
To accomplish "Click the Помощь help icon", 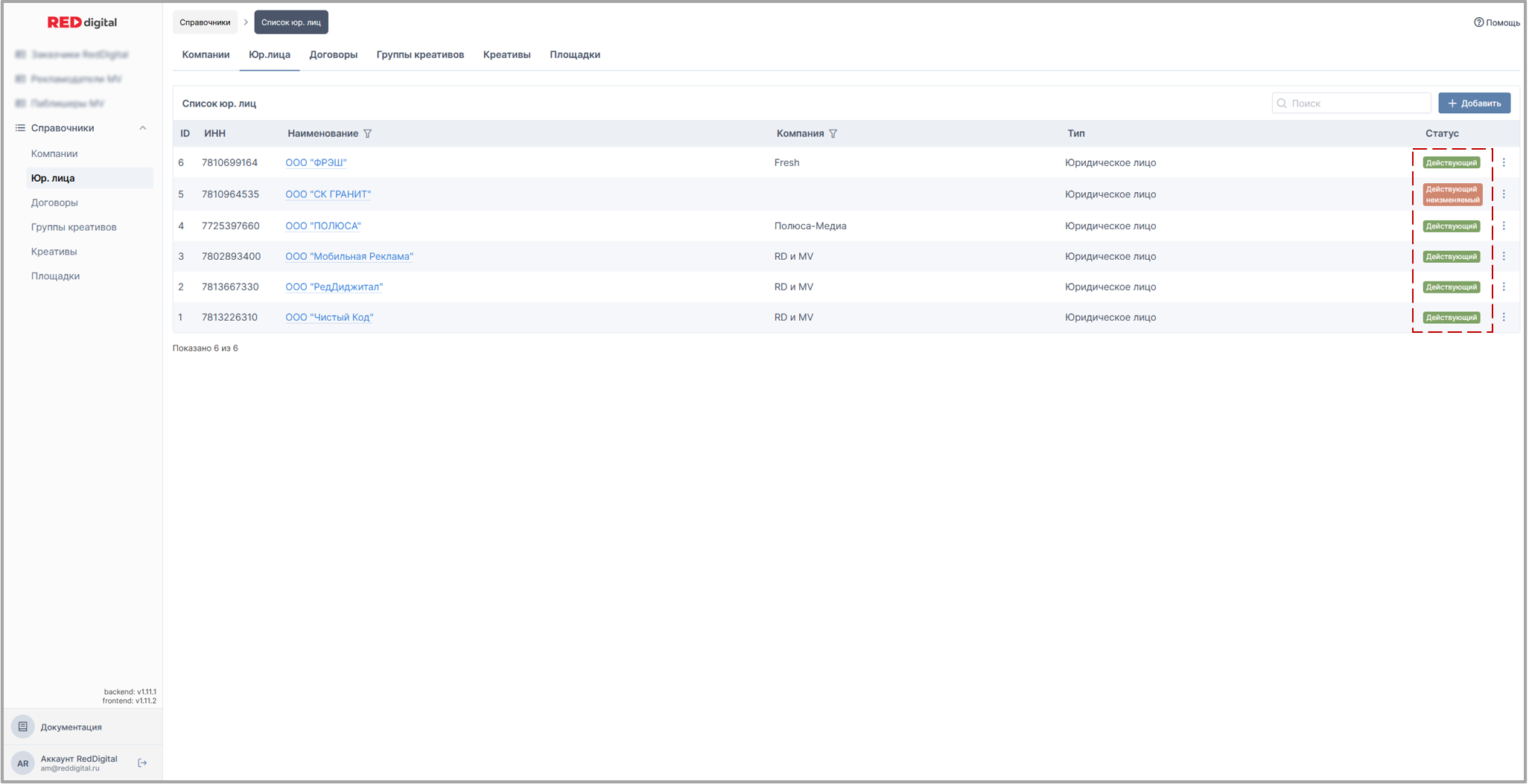I will tap(1478, 22).
